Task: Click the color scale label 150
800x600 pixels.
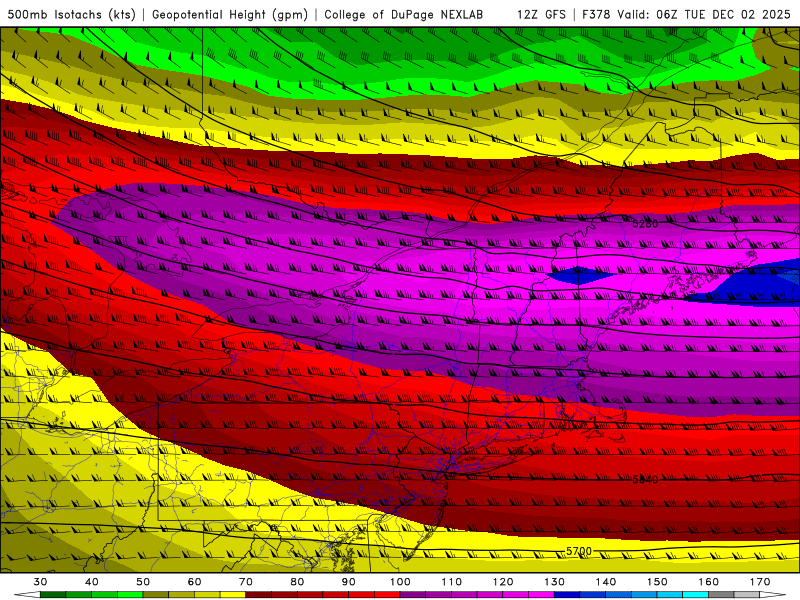Action: coord(657,582)
